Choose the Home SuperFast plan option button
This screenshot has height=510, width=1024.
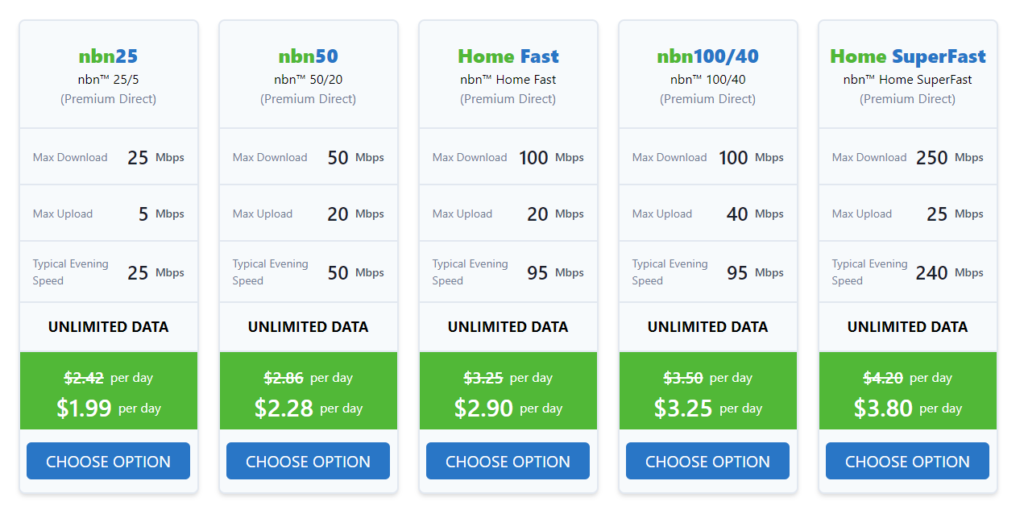click(908, 461)
